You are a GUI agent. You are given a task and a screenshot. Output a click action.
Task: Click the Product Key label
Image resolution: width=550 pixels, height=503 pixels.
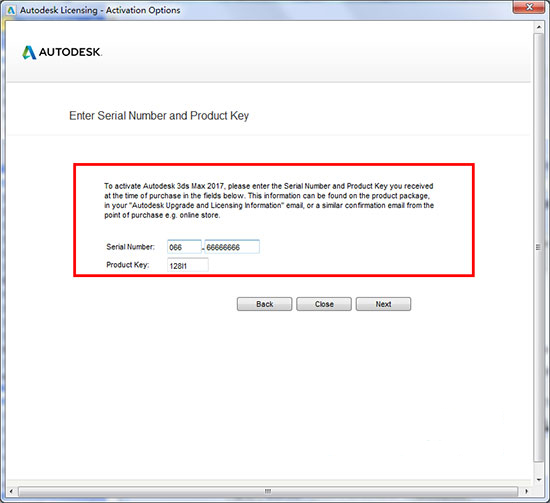tap(128, 265)
